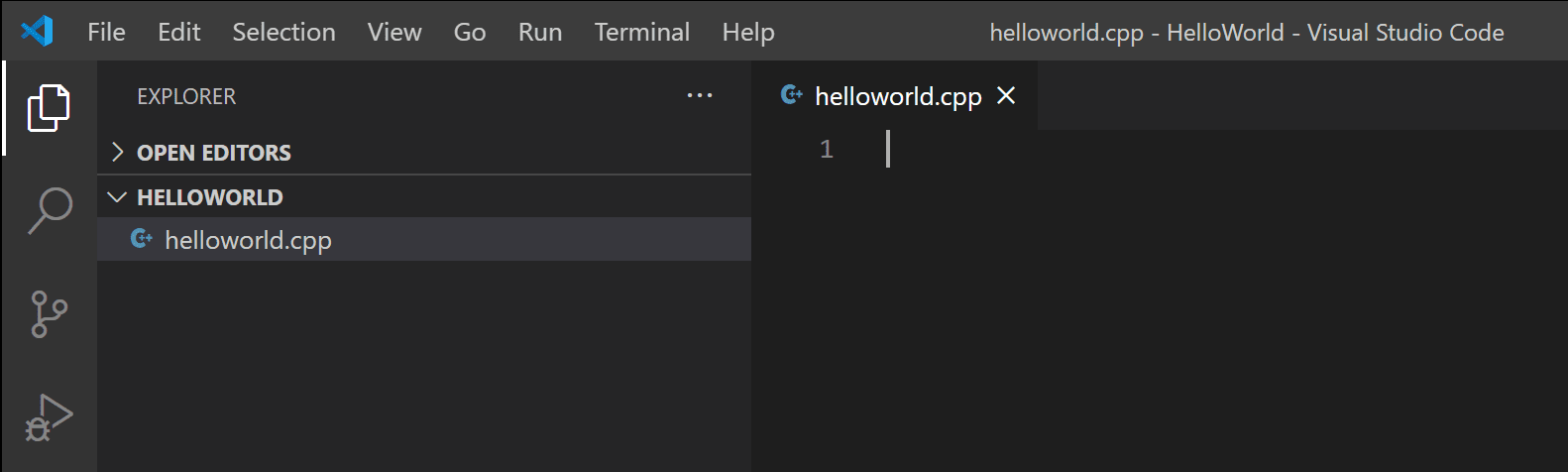Image resolution: width=1568 pixels, height=472 pixels.
Task: Open the Search view icon
Action: click(x=49, y=210)
